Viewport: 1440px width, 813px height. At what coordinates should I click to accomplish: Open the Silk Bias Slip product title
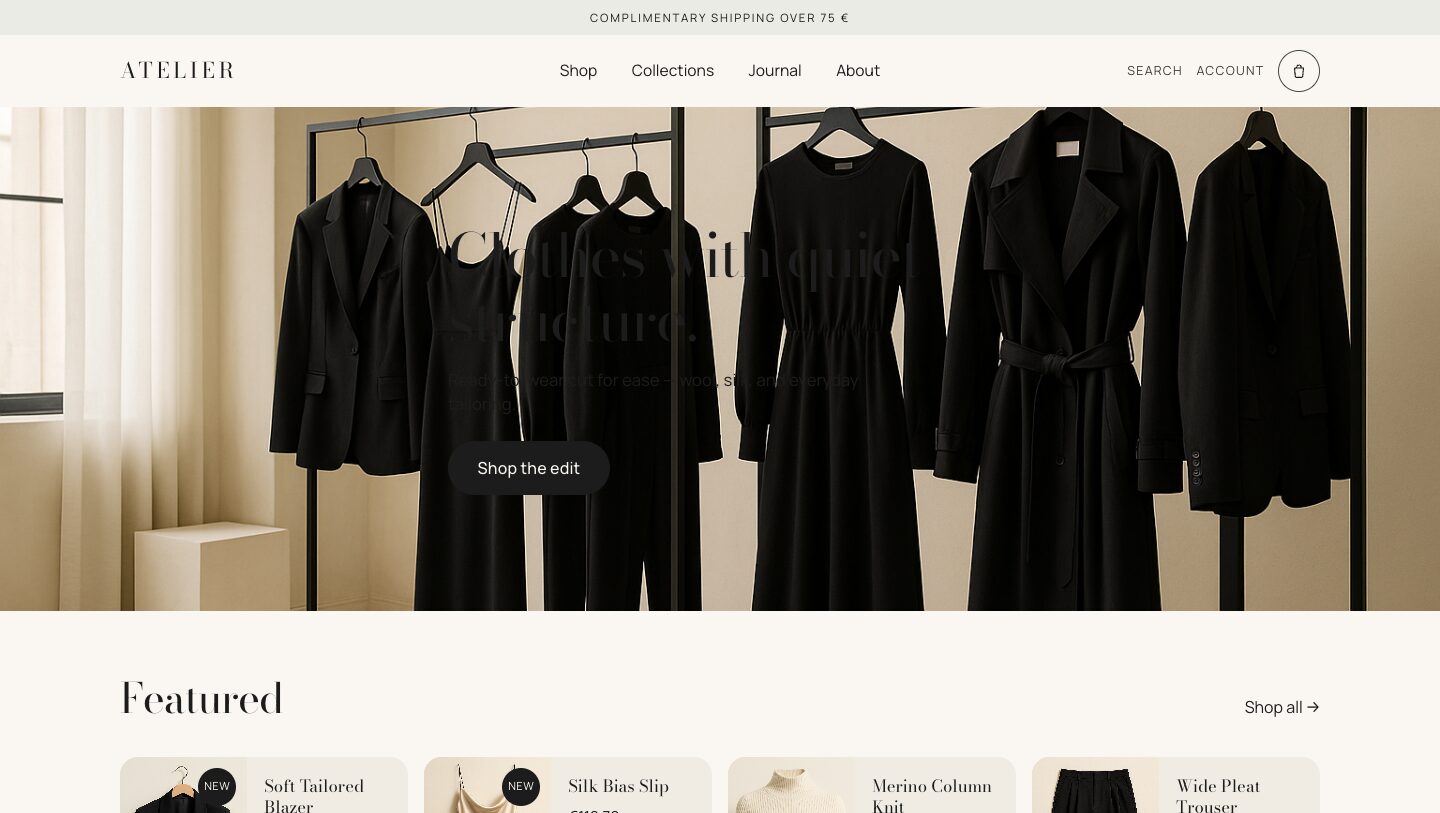pos(618,786)
